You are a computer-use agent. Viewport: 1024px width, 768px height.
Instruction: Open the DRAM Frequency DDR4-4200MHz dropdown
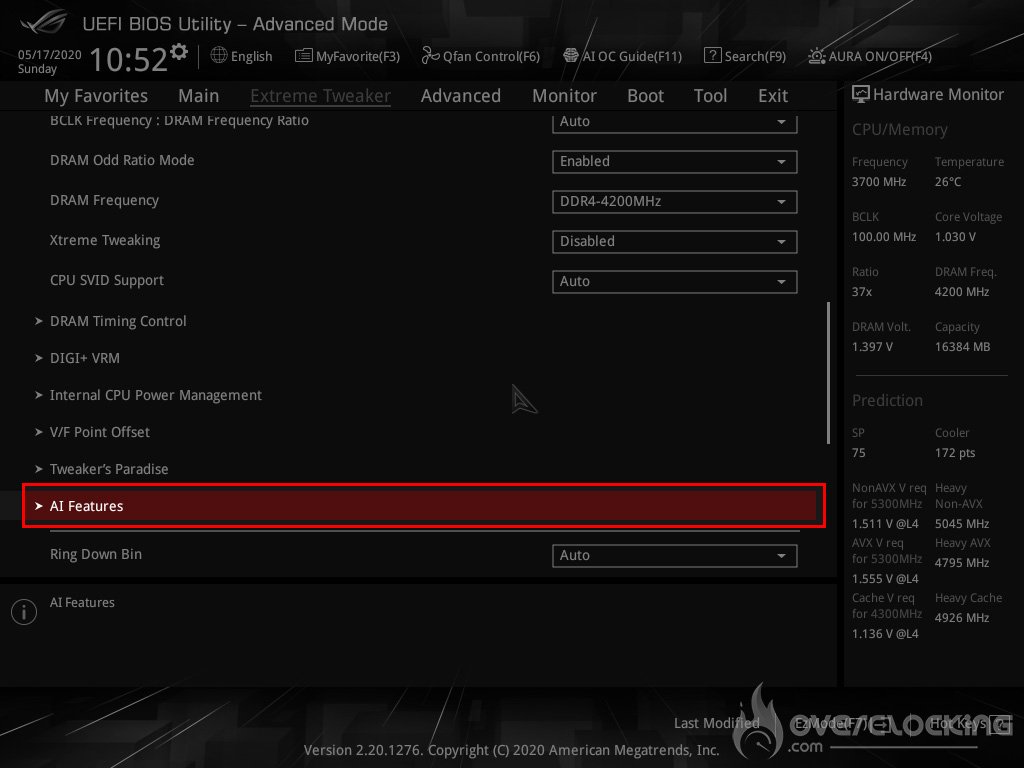[x=674, y=201]
